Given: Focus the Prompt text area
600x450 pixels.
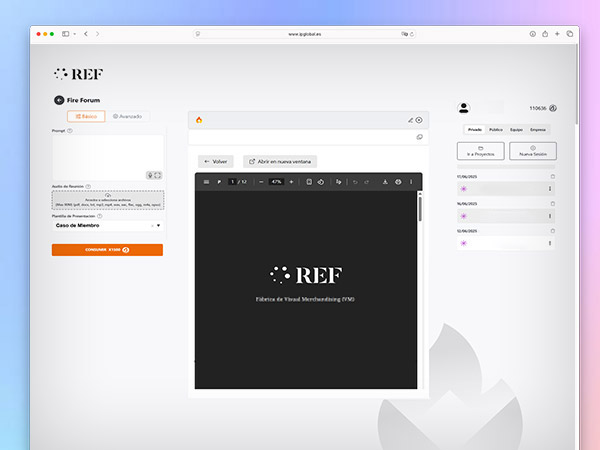Looking at the screenshot, I should [108, 157].
